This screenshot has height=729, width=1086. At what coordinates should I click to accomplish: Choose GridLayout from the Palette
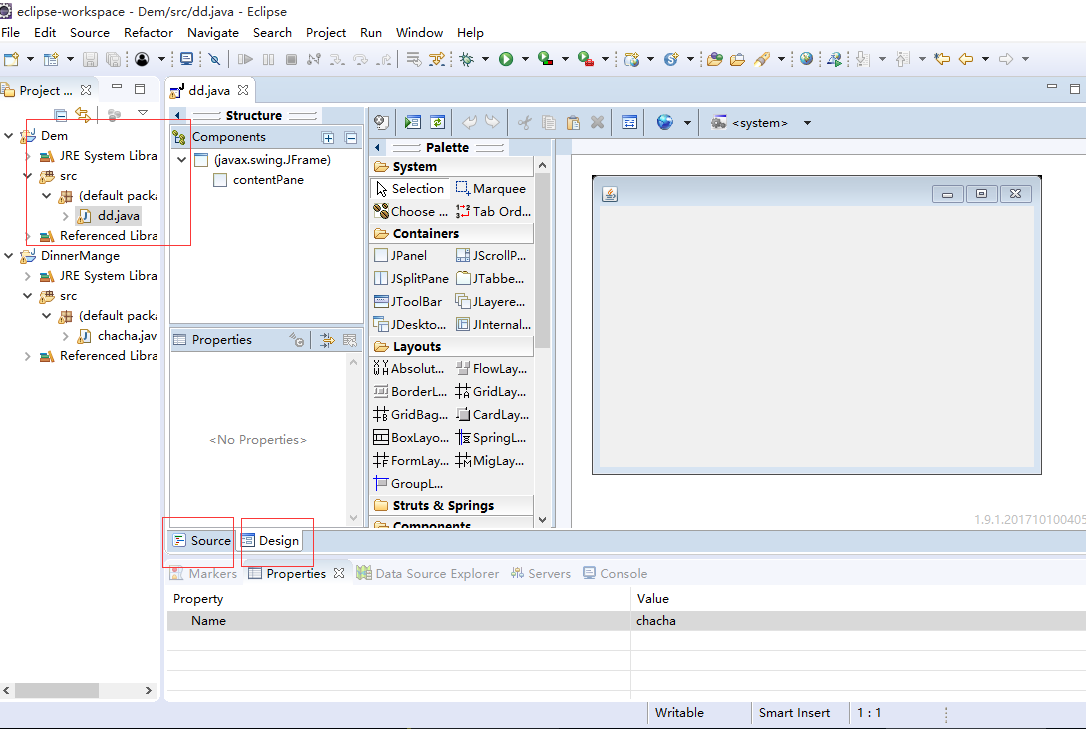pos(491,391)
